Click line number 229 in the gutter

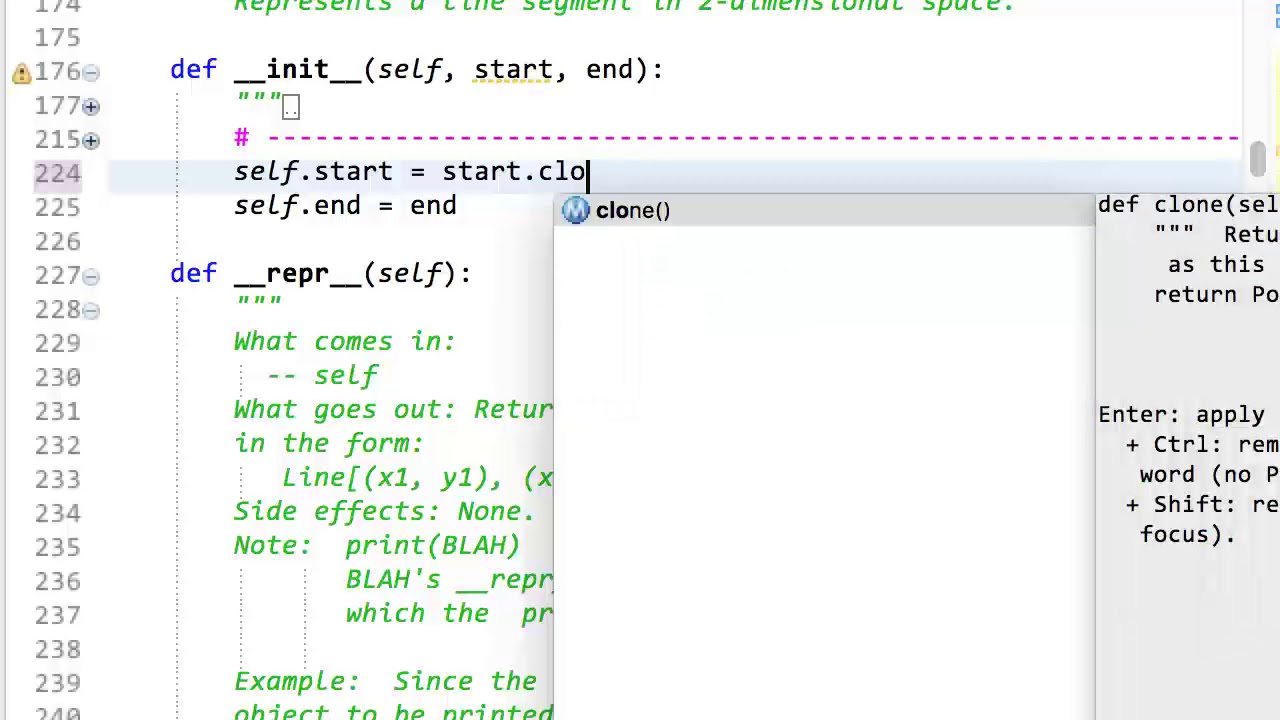57,343
